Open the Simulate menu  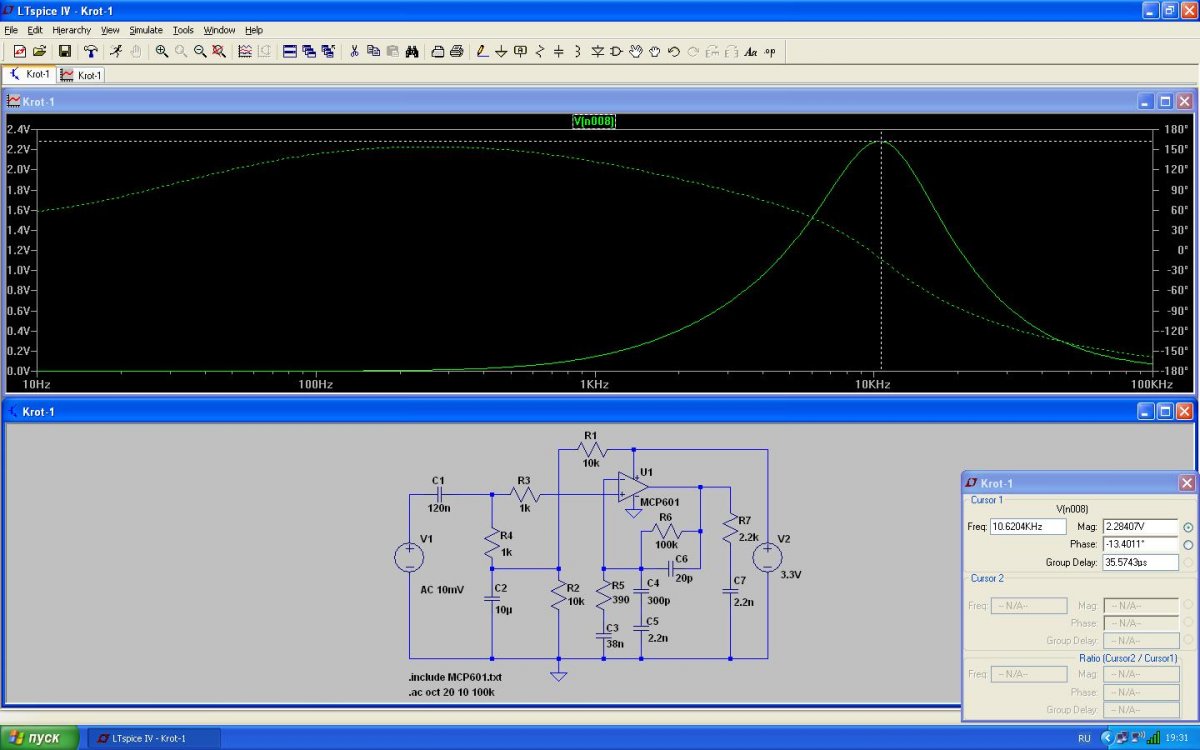click(x=145, y=30)
